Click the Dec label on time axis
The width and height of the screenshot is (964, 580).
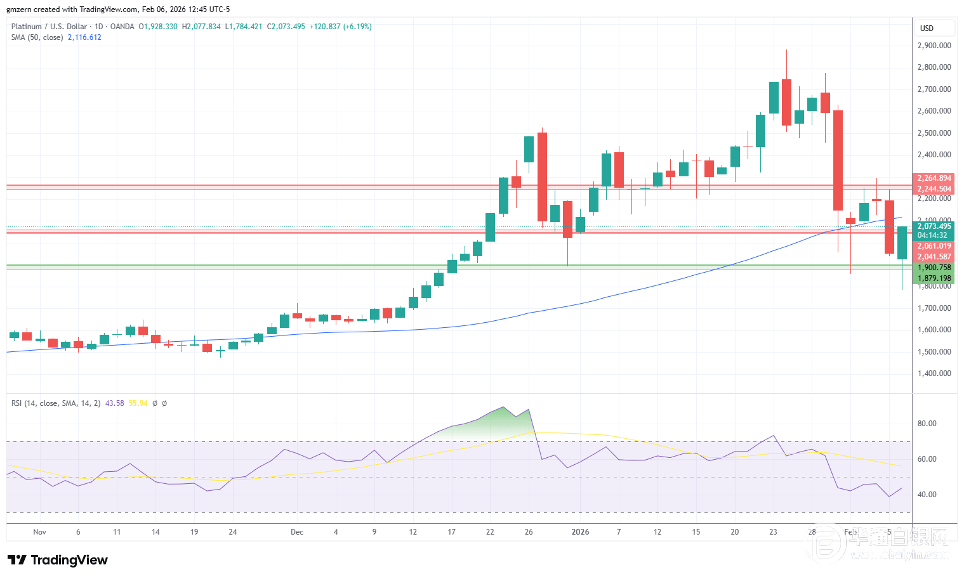297,535
